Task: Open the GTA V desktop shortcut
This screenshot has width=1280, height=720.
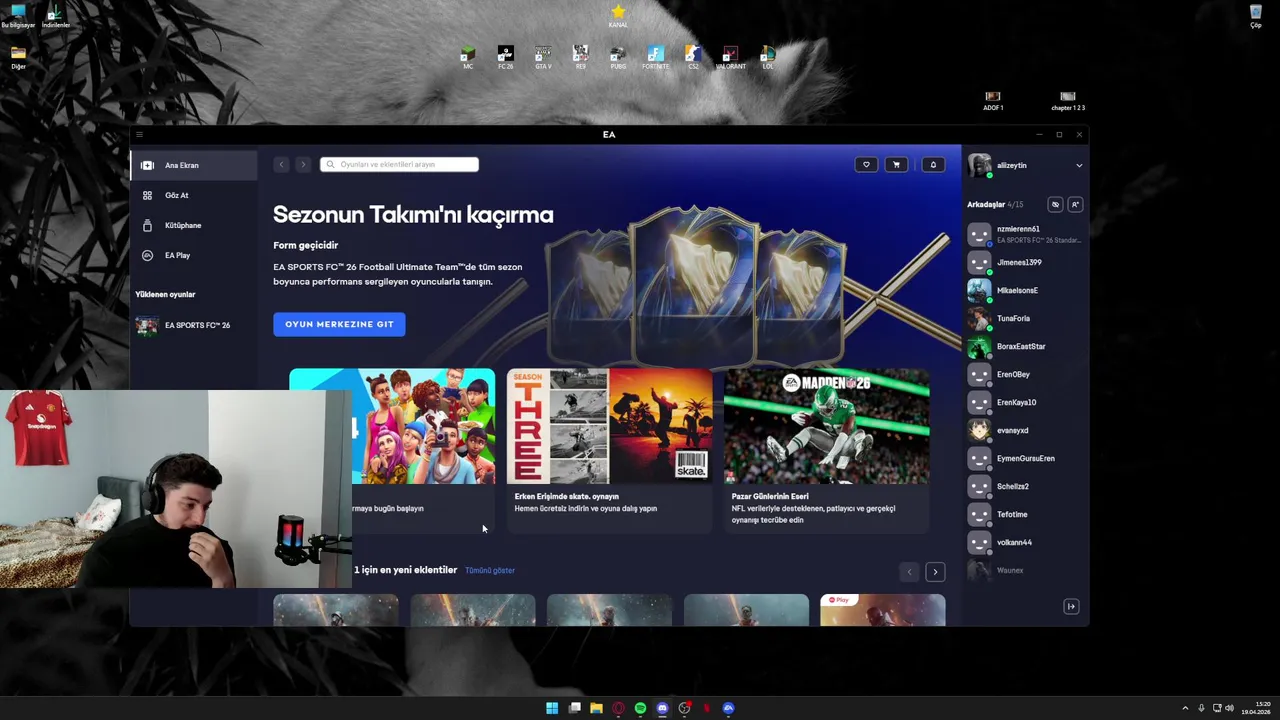Action: 543,57
